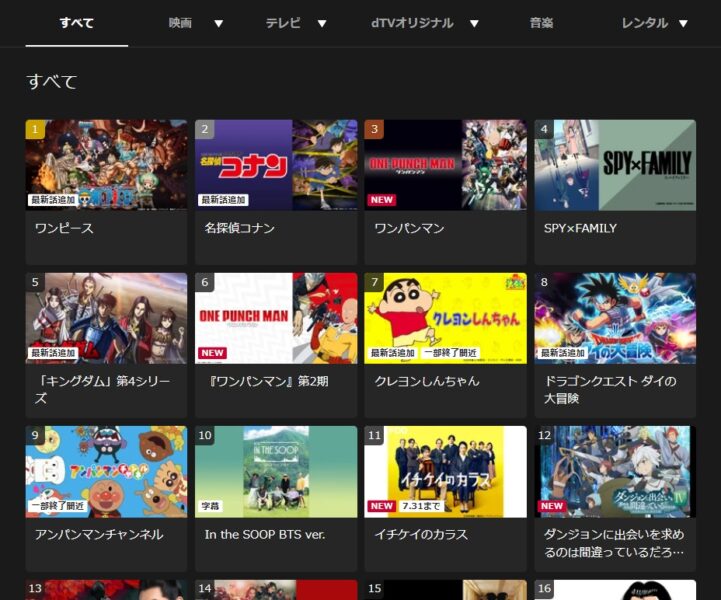Click the 最新話追加 label on ワンピース
This screenshot has width=721, height=600.
click(x=53, y=200)
